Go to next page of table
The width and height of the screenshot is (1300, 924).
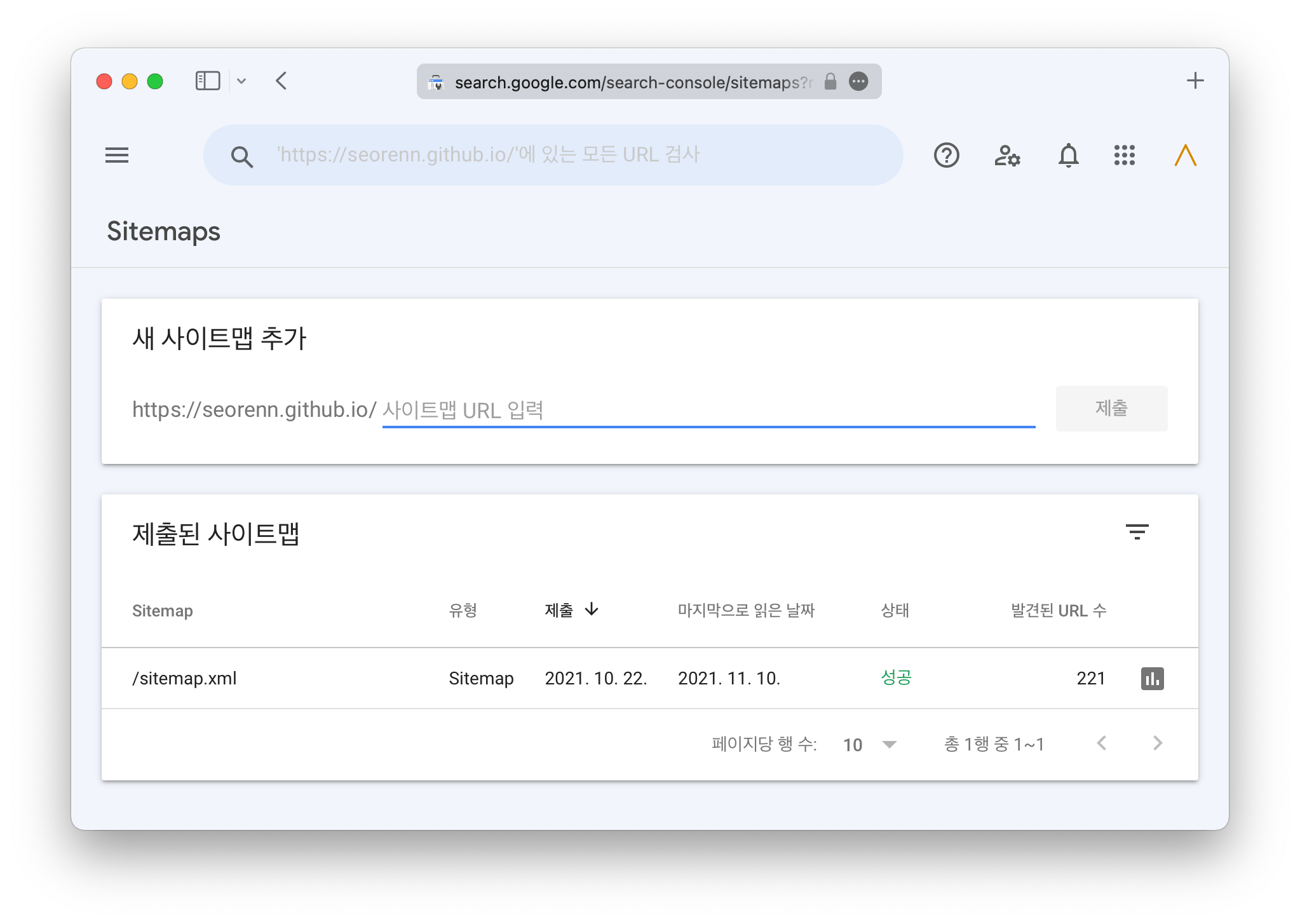(x=1157, y=743)
